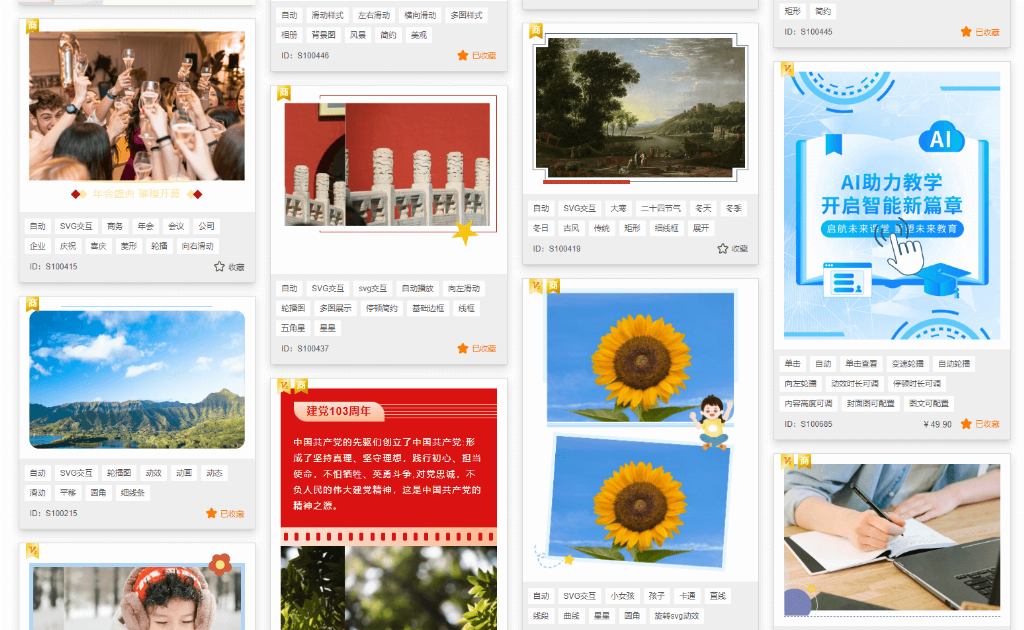Click the gold 商 badge on toast photo card

pyautogui.click(x=33, y=25)
